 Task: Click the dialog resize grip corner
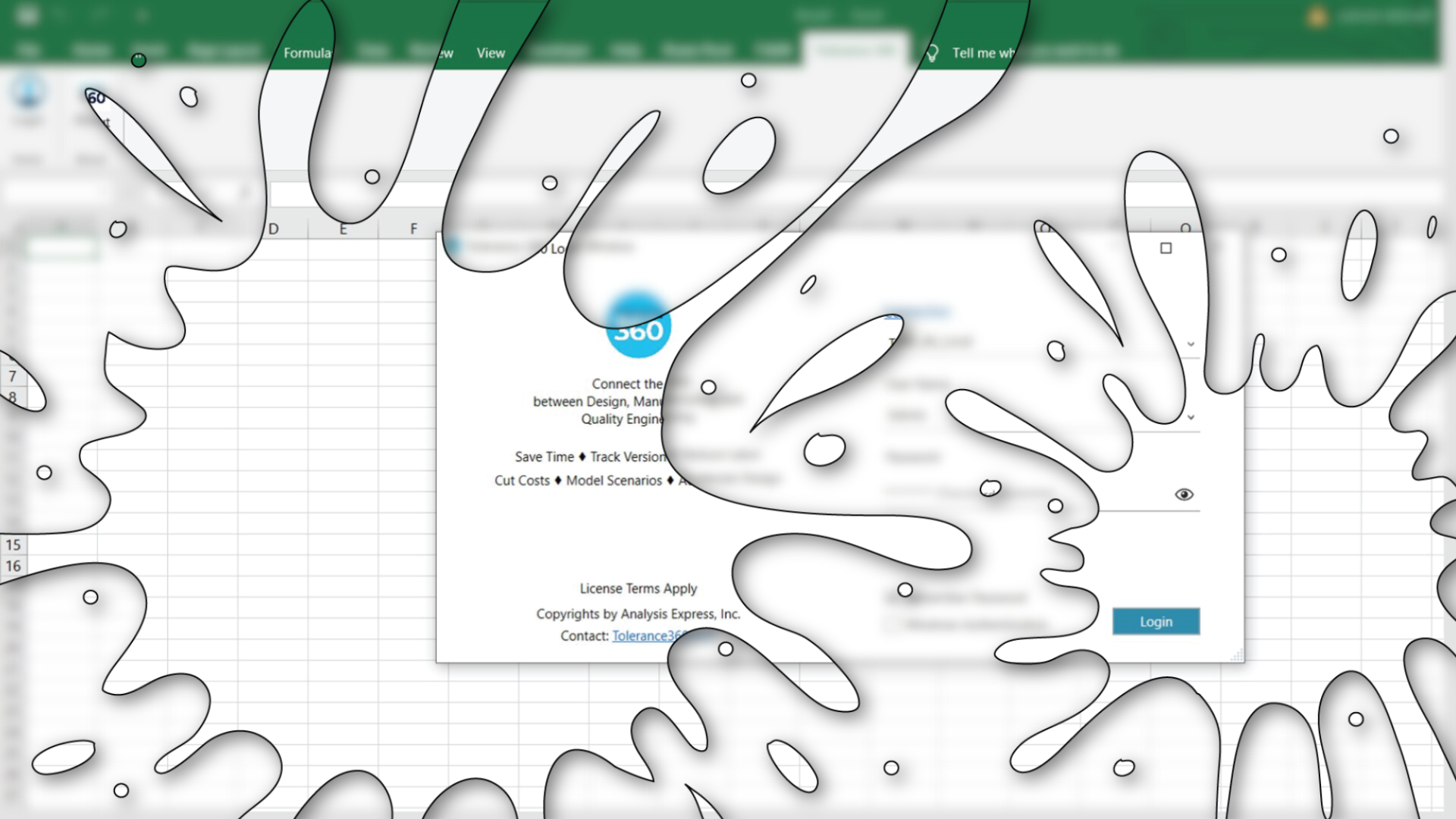[x=1238, y=656]
